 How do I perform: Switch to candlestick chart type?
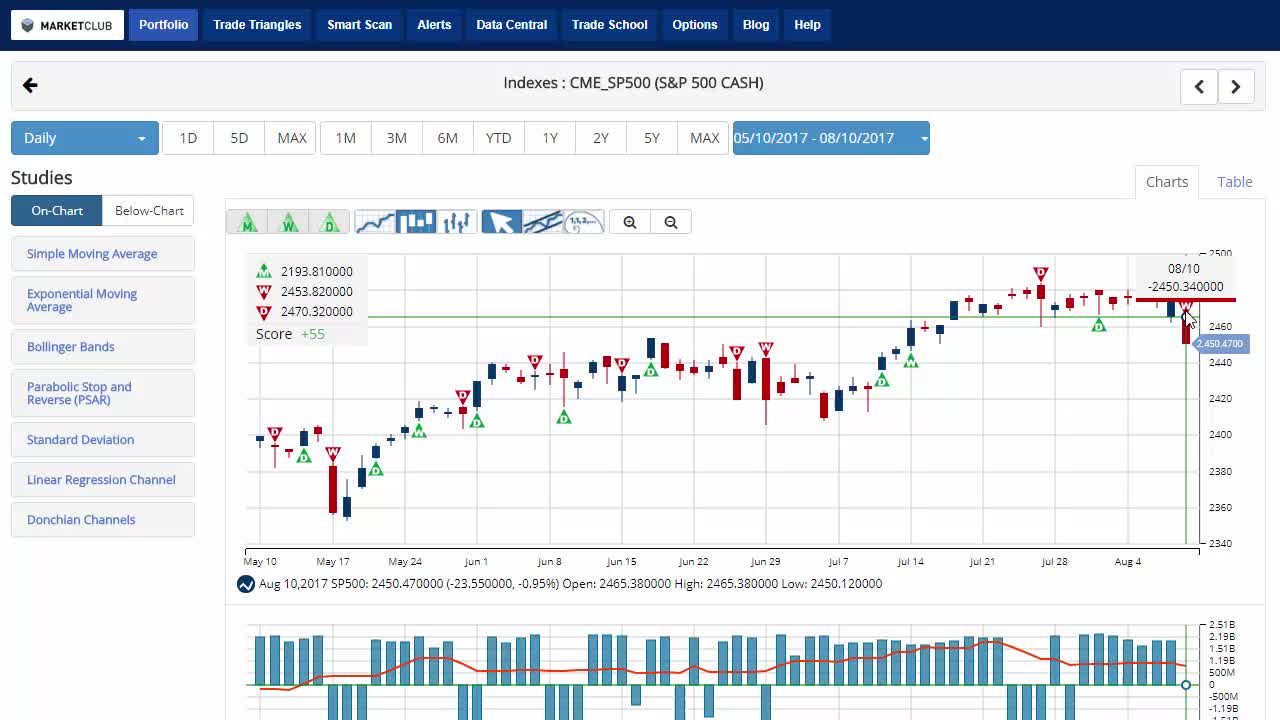(416, 222)
